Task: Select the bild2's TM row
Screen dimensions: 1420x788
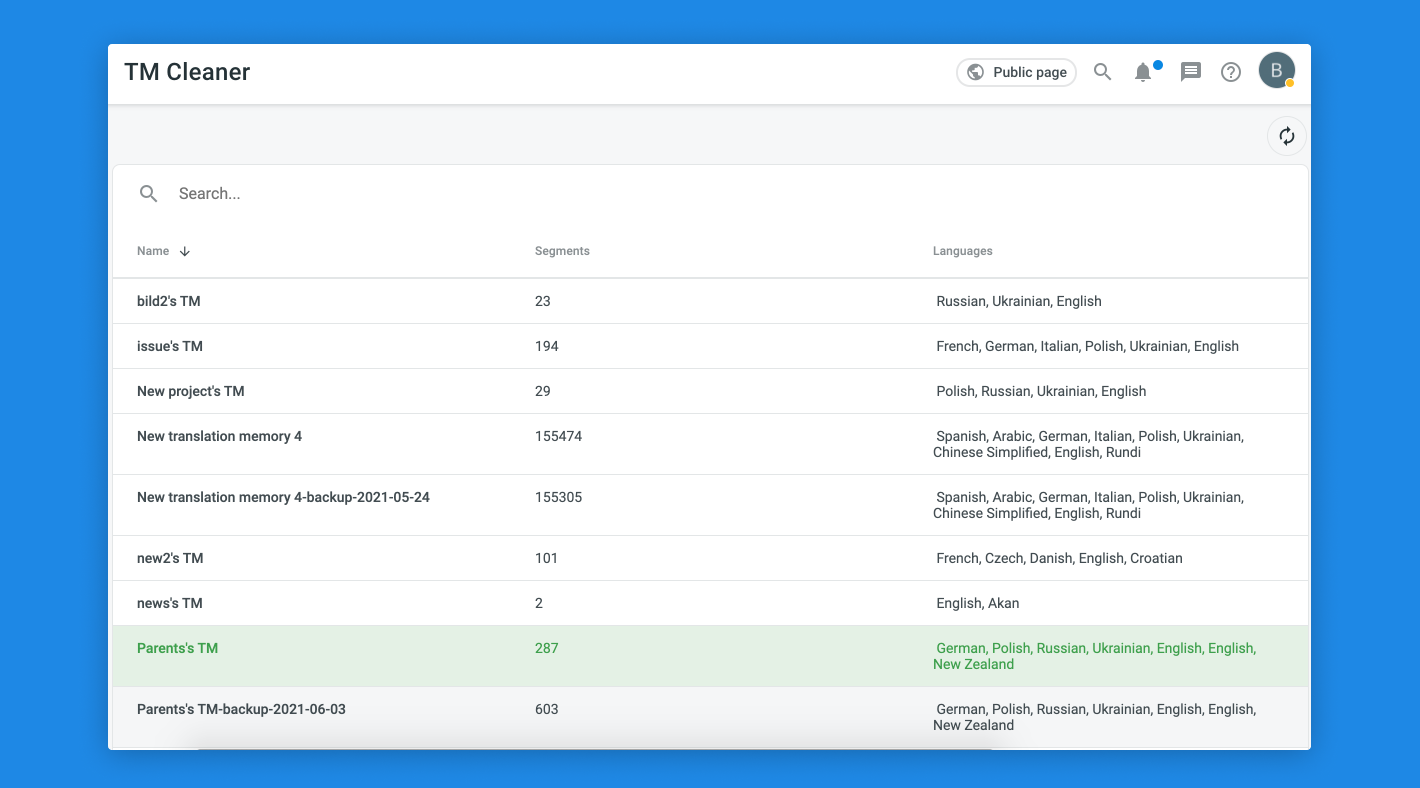Action: coord(710,301)
